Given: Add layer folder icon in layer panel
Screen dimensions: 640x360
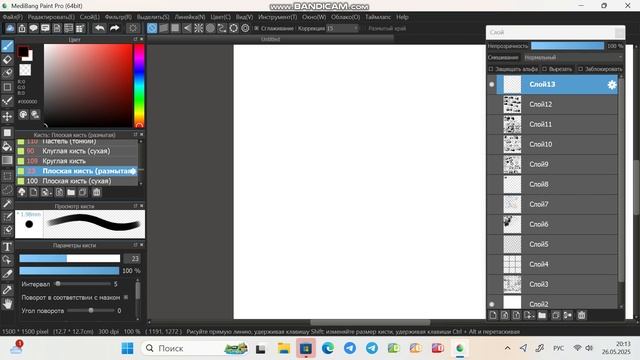Looking at the screenshot, I should click(542, 315).
